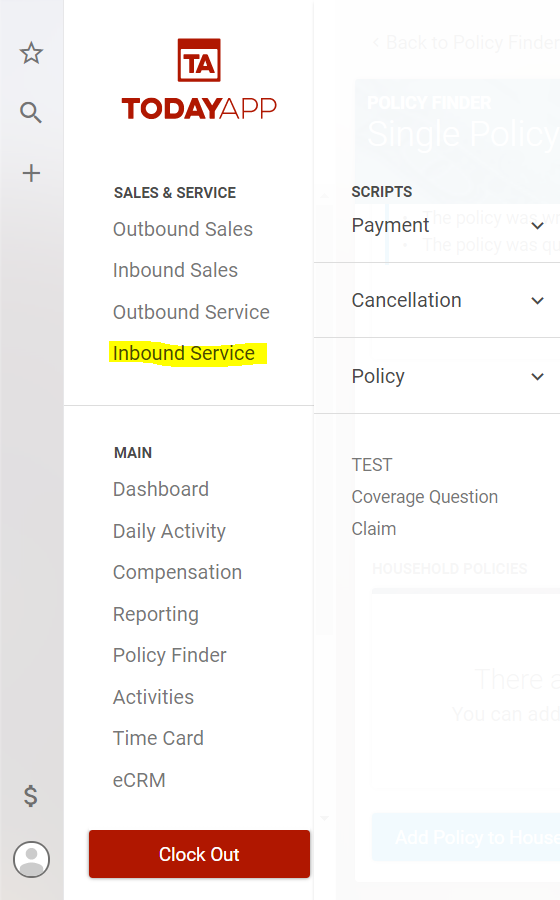Open the TEST script link

click(x=372, y=464)
